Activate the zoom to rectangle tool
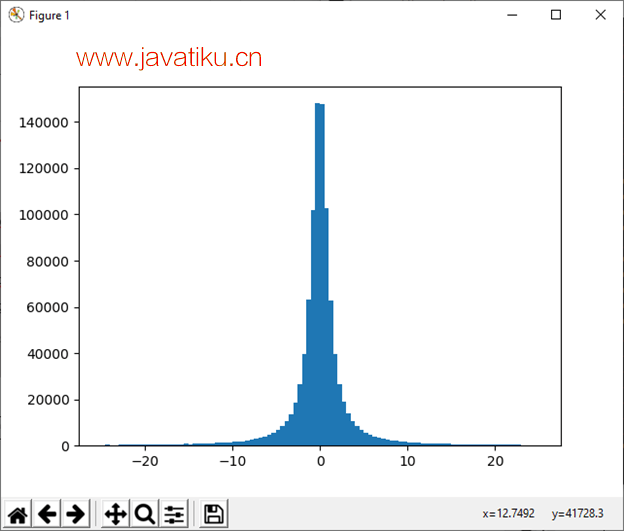The width and height of the screenshot is (624, 531). 144,514
